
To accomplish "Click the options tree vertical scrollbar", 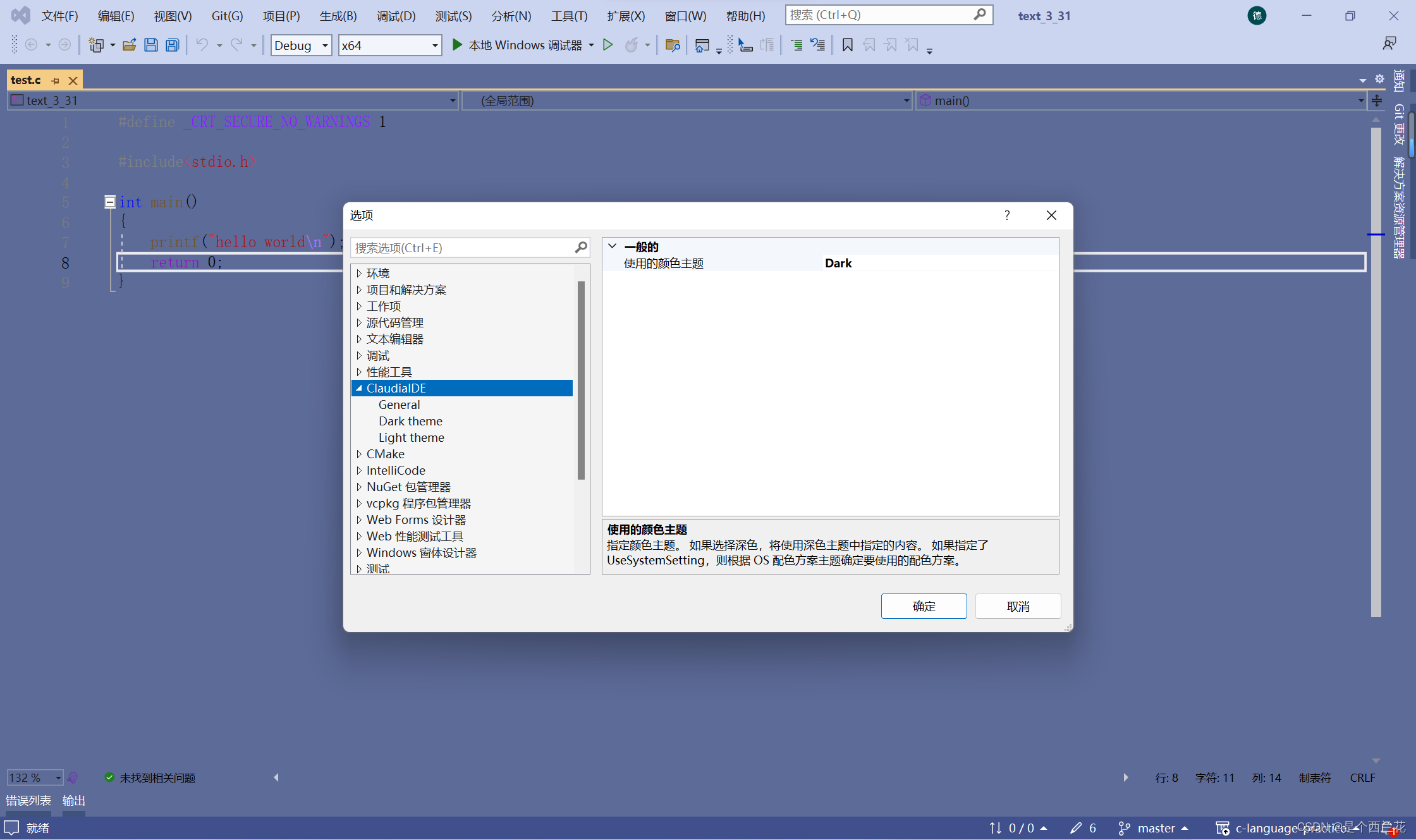I will pos(581,379).
